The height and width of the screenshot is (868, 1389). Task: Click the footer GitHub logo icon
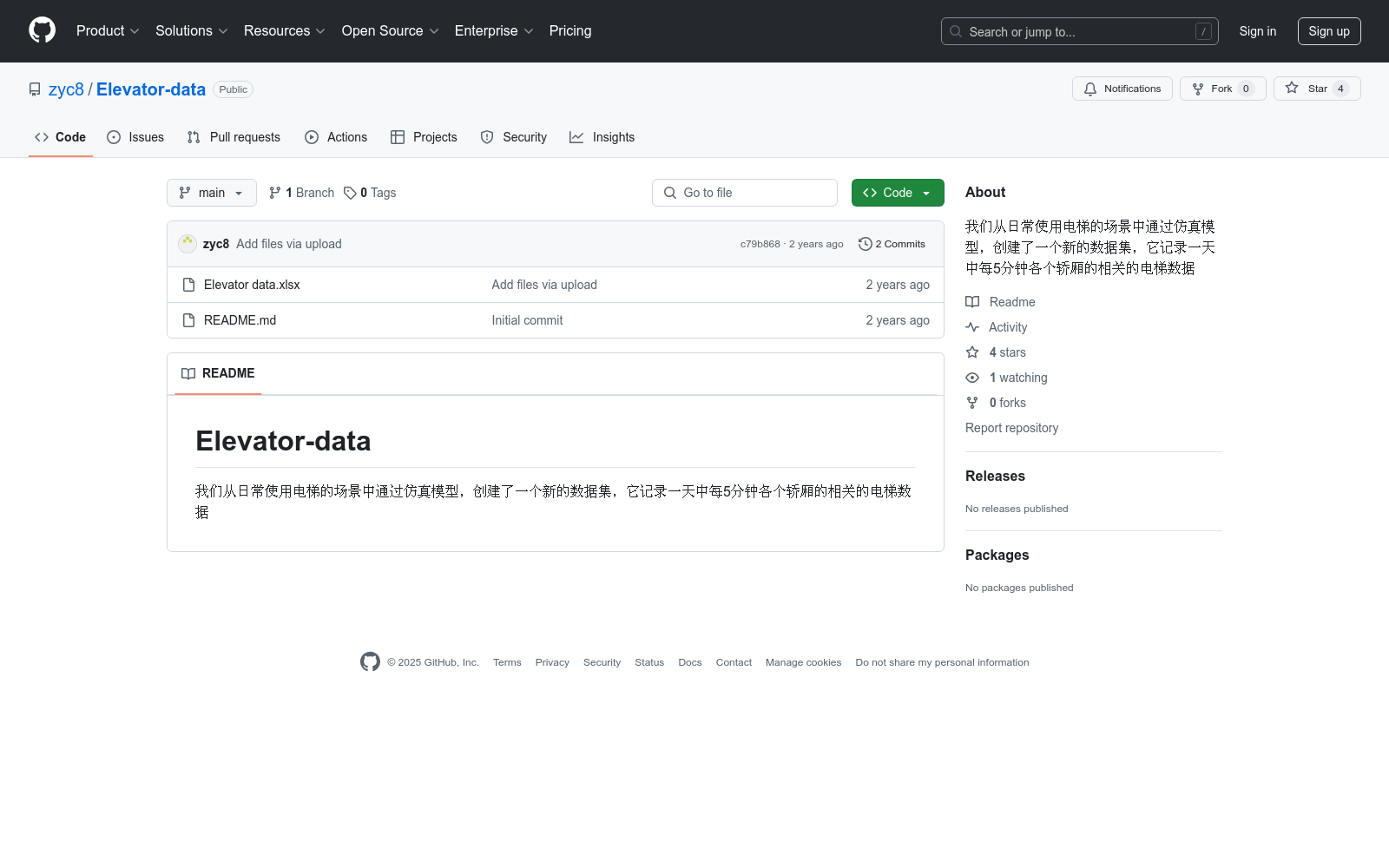(370, 662)
